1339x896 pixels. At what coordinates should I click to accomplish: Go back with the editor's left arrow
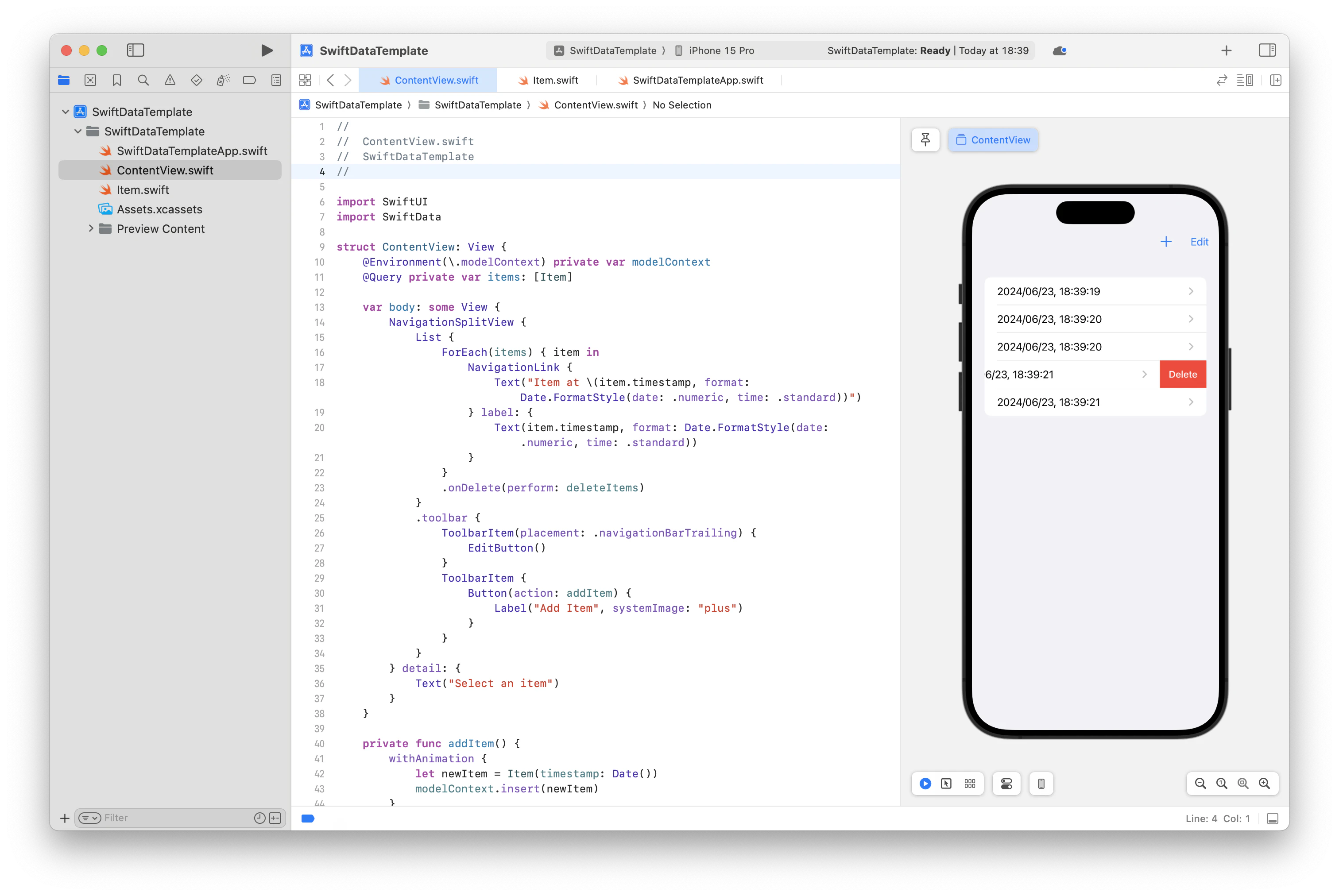click(x=330, y=81)
